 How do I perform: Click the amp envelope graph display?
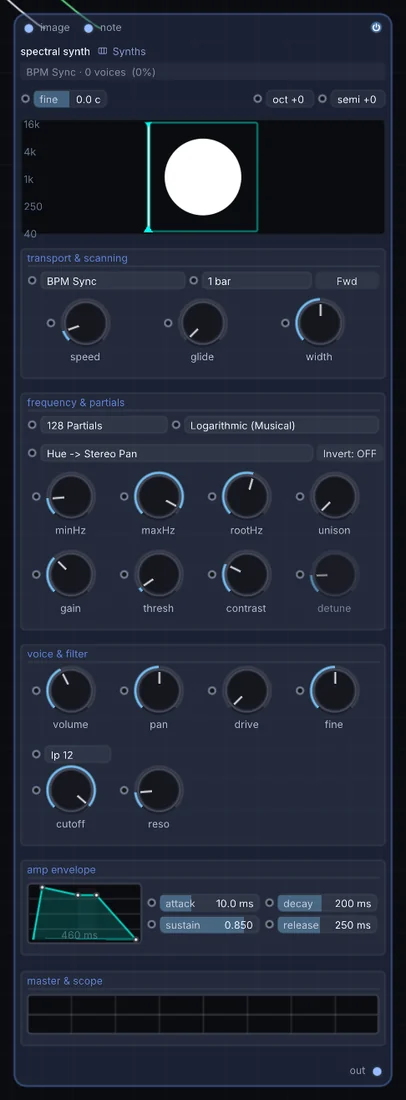(84, 913)
